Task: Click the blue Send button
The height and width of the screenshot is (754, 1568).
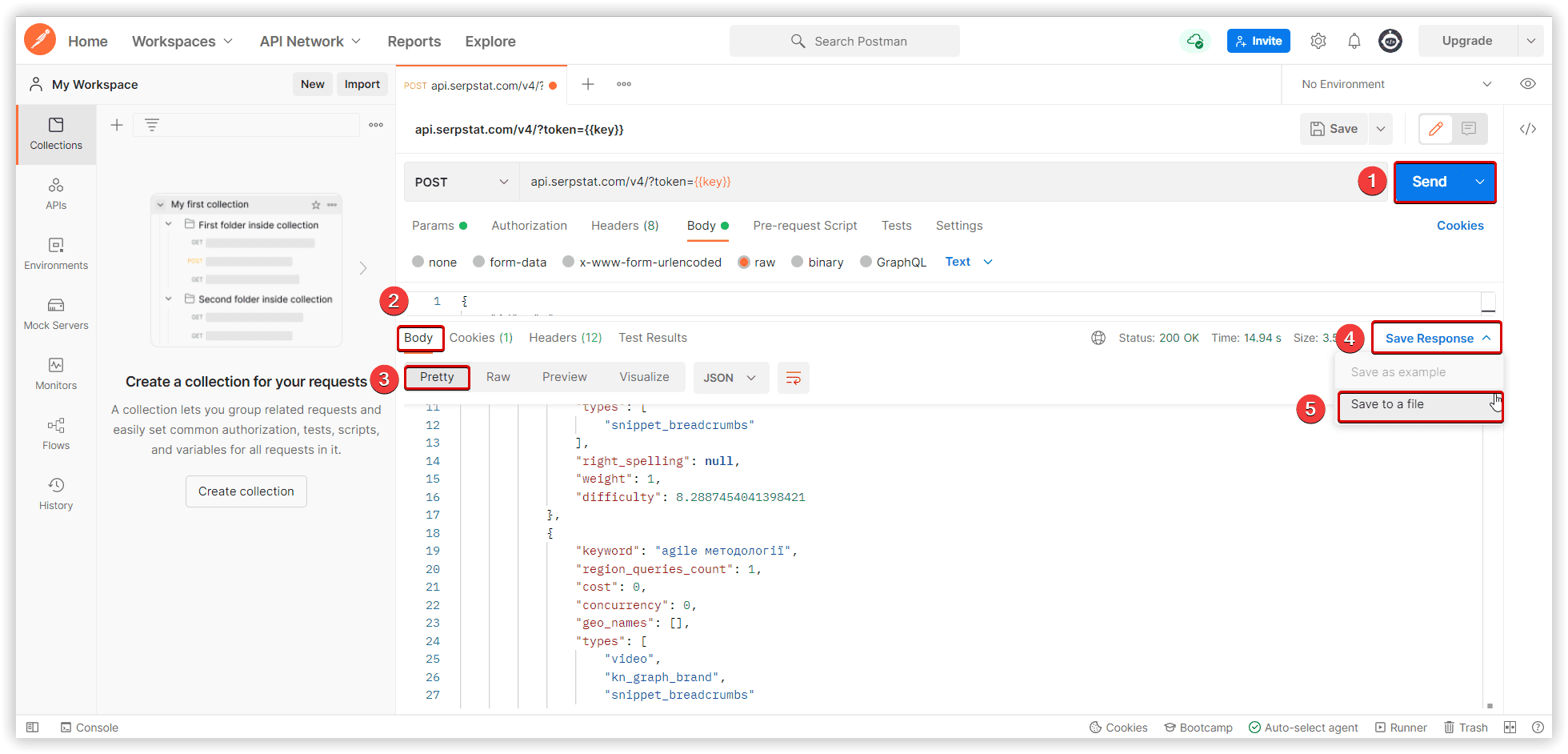Action: click(1430, 182)
